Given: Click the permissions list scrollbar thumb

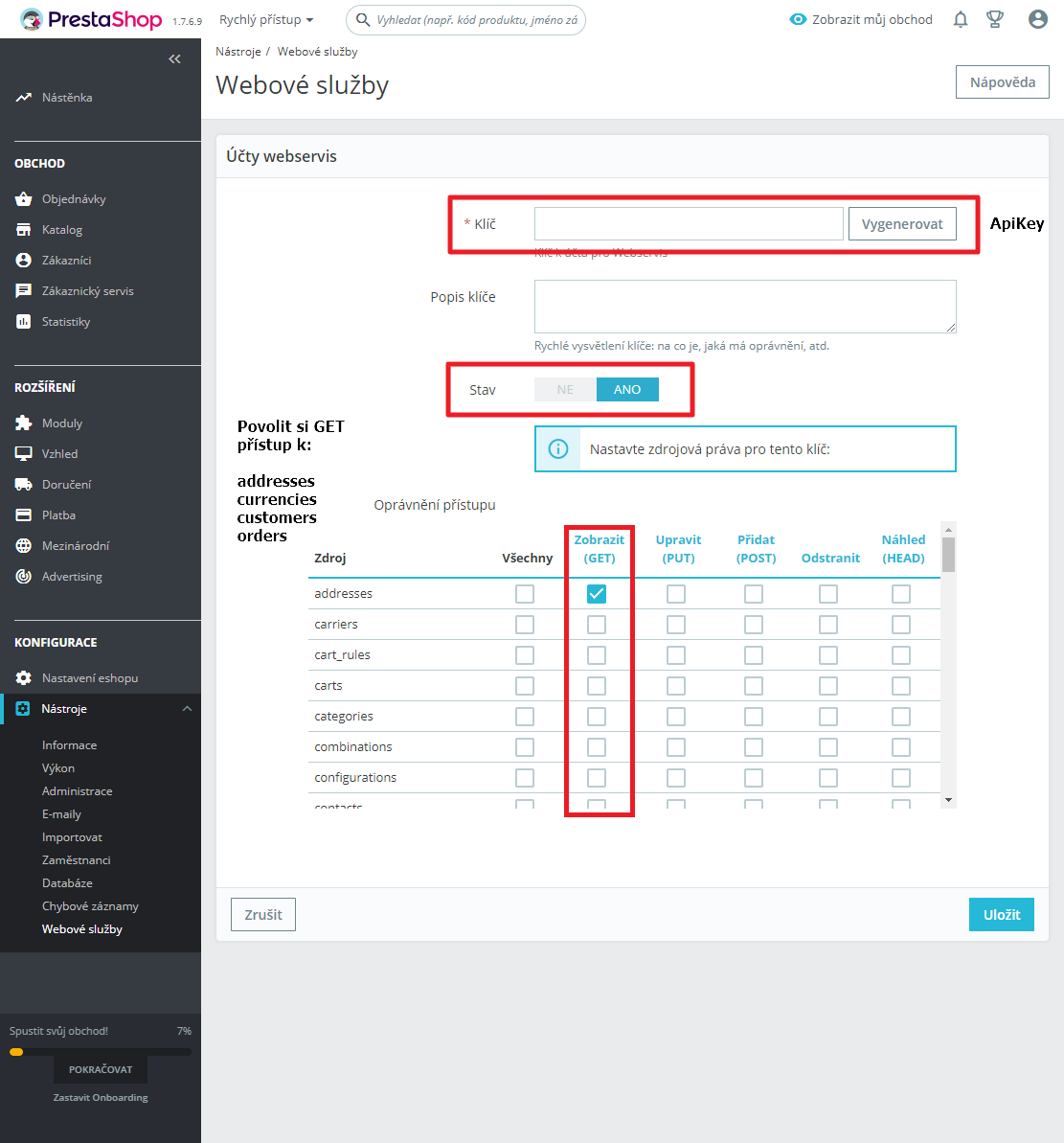Looking at the screenshot, I should (x=948, y=555).
